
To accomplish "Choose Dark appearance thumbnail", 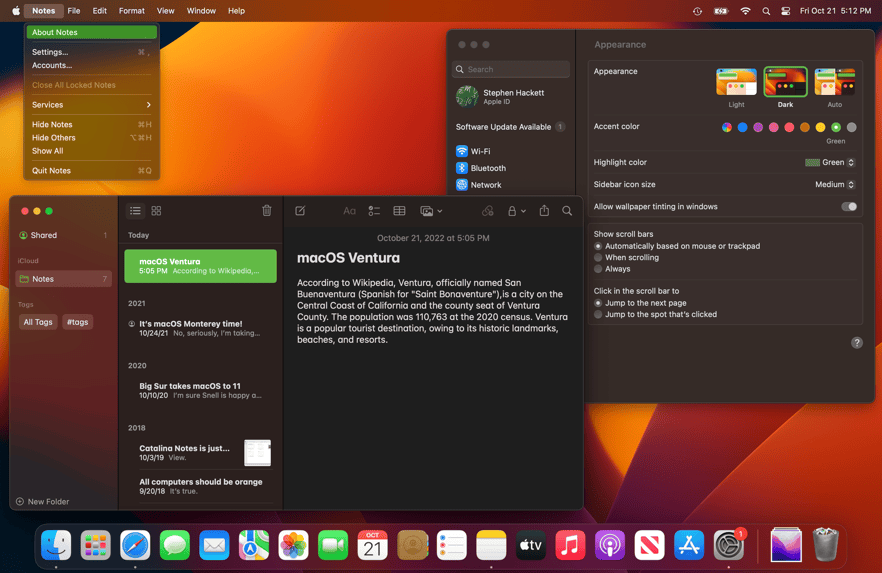I will click(785, 82).
